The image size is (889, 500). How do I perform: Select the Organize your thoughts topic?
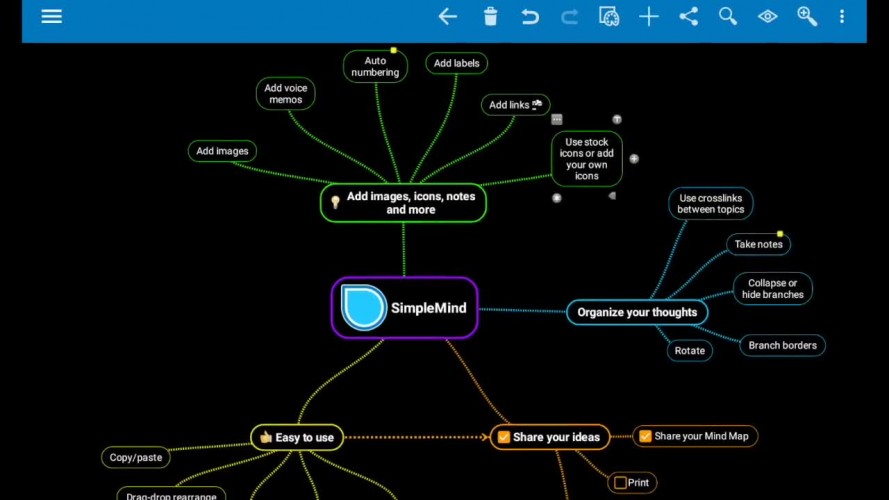637,312
